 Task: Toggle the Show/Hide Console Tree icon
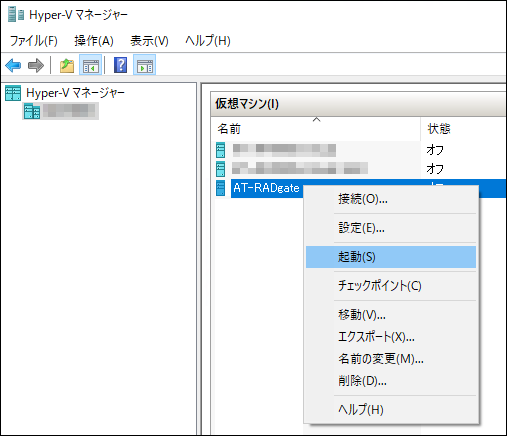click(91, 65)
